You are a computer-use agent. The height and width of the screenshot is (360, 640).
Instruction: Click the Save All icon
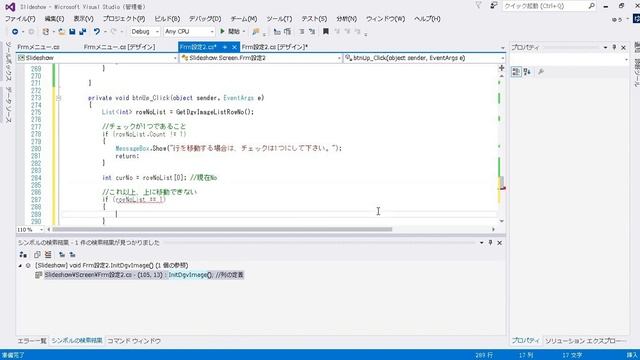tap(83, 31)
